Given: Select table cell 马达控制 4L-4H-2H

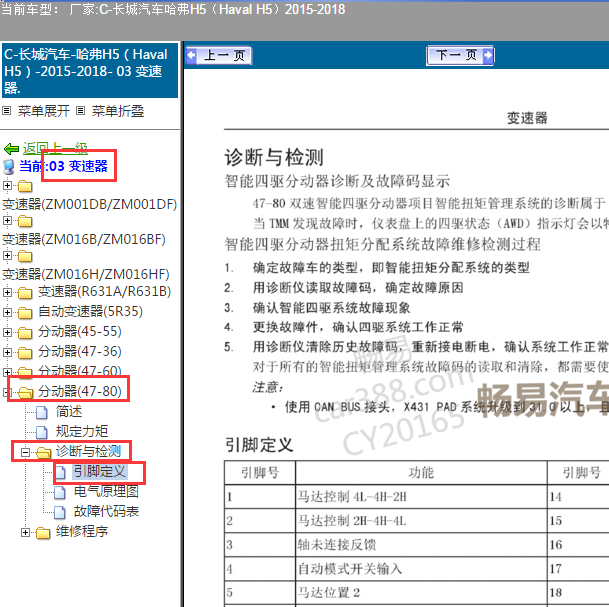Looking at the screenshot, I should pos(421,497).
